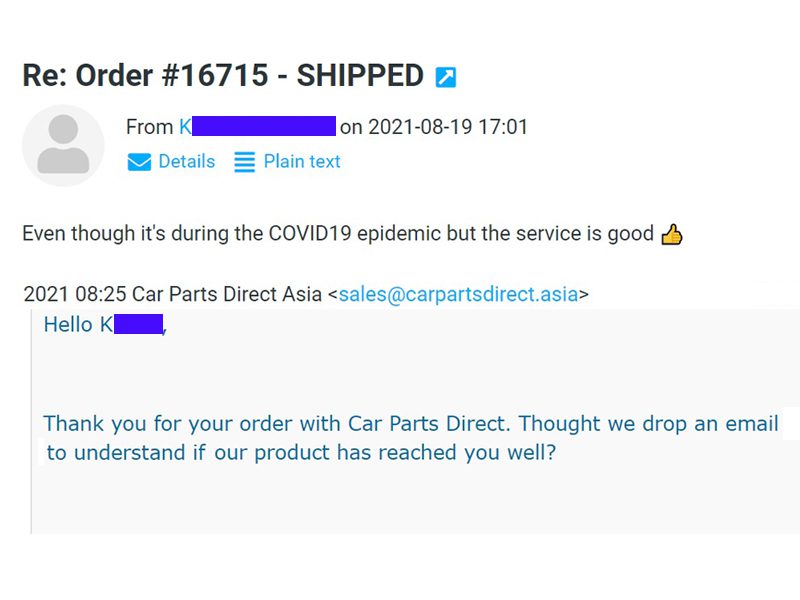Image resolution: width=800 pixels, height=600 pixels.
Task: Click the sender's gray avatar placeholder
Action: [63, 145]
